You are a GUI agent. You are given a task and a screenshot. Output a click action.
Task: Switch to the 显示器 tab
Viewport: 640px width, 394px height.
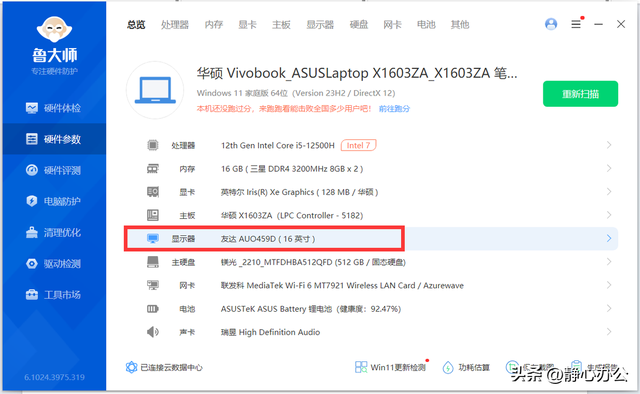(320, 24)
